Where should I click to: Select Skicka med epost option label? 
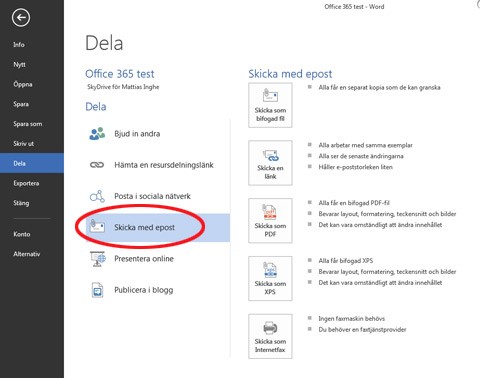click(144, 227)
